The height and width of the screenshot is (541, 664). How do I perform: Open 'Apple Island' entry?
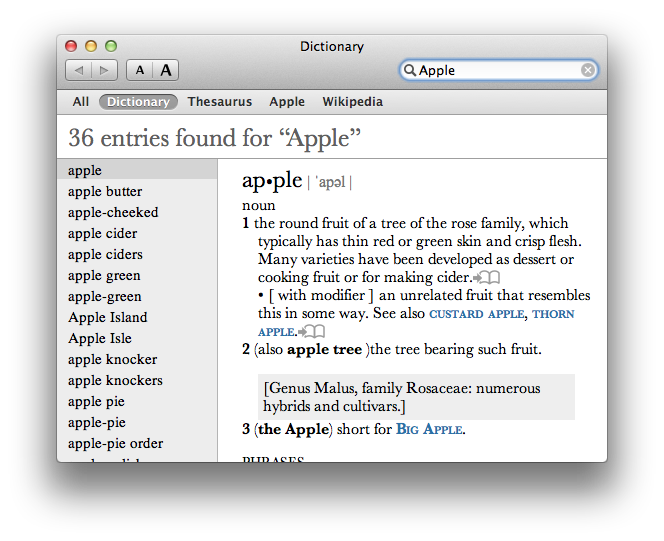(137, 317)
